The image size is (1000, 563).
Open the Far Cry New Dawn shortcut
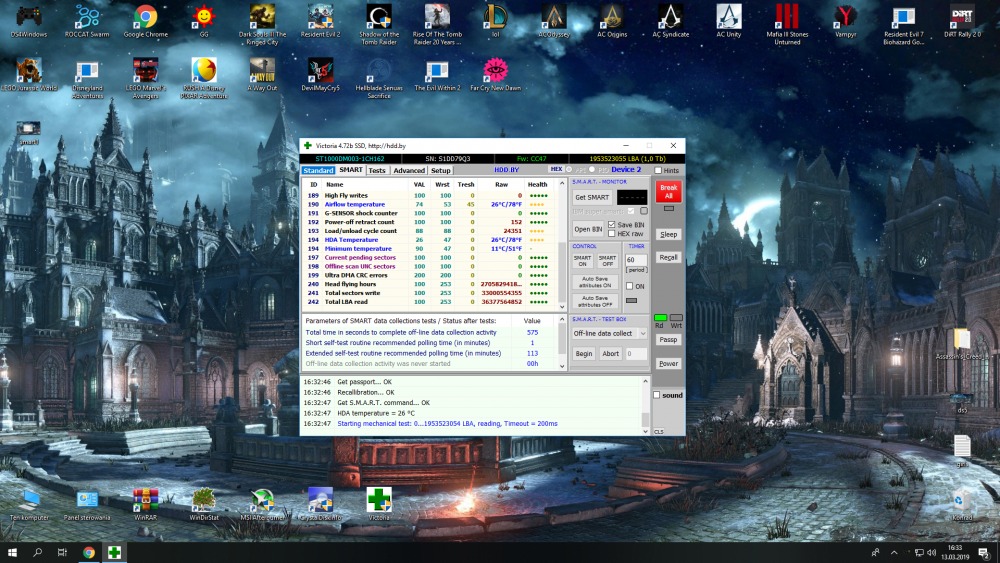pos(495,70)
